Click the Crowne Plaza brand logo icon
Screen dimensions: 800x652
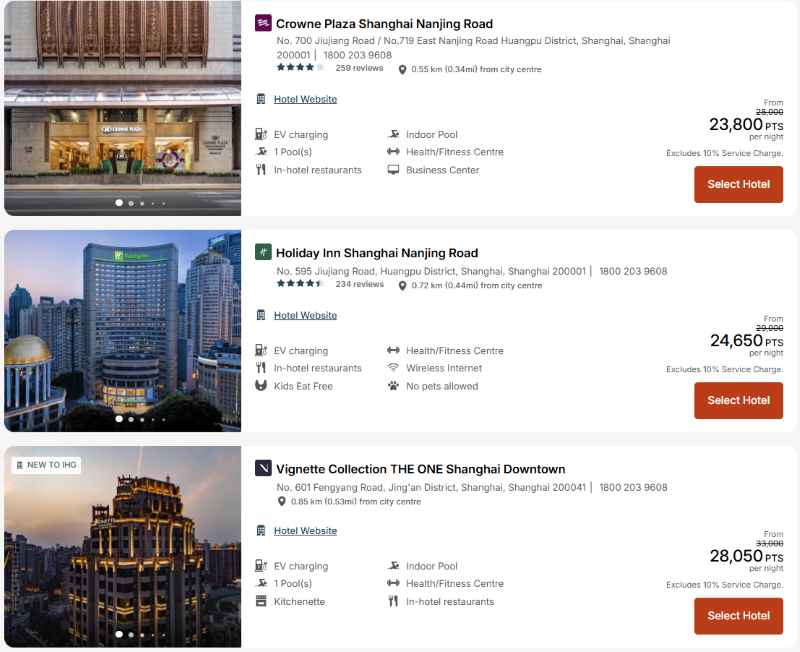point(263,23)
